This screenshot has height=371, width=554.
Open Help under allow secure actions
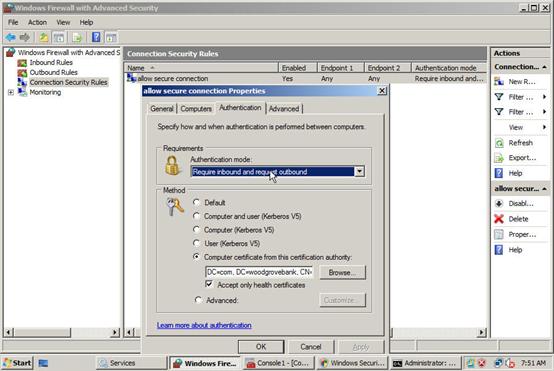pyautogui.click(x=515, y=250)
